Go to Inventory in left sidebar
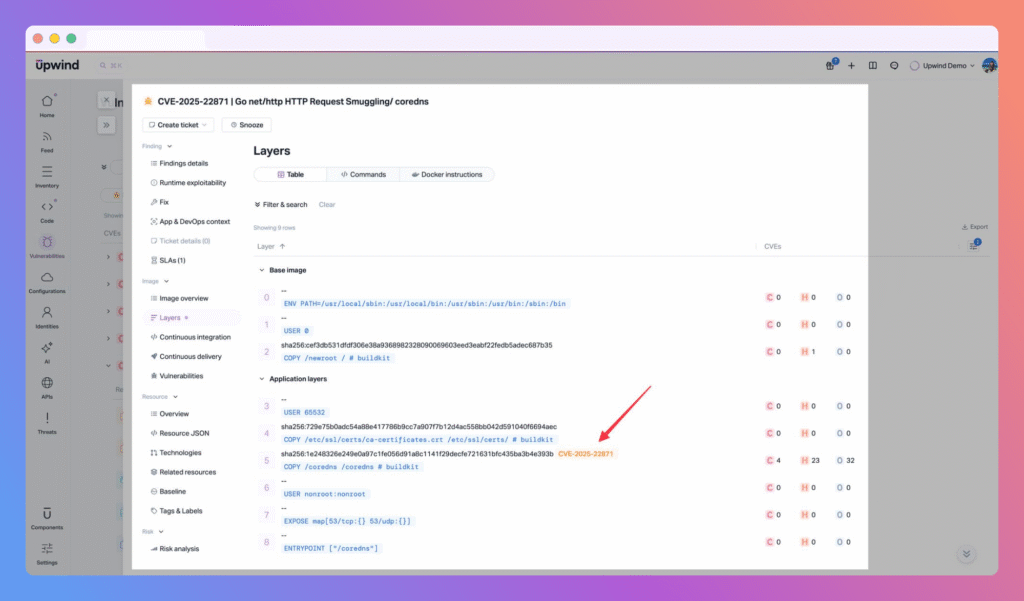1024x601 pixels. [x=47, y=172]
